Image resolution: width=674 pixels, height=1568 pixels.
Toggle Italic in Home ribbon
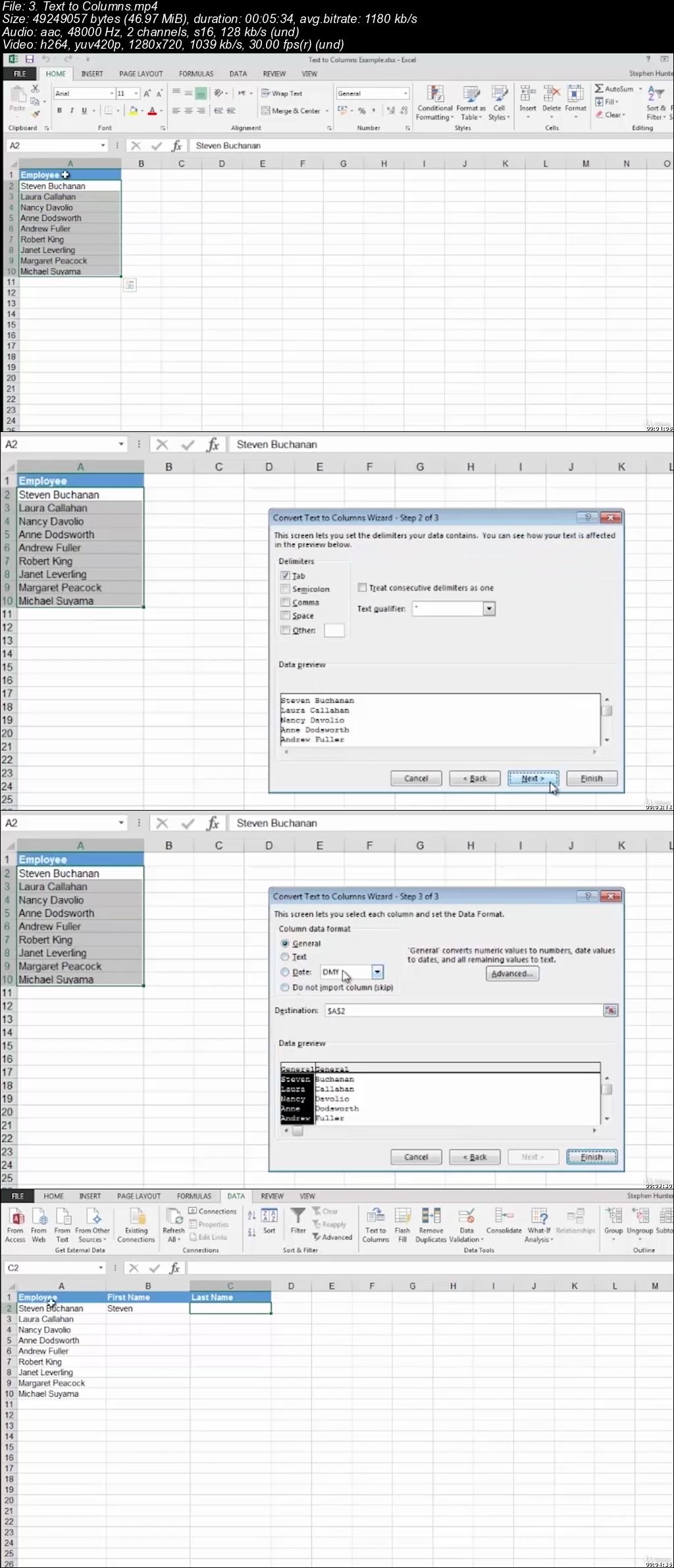click(72, 111)
